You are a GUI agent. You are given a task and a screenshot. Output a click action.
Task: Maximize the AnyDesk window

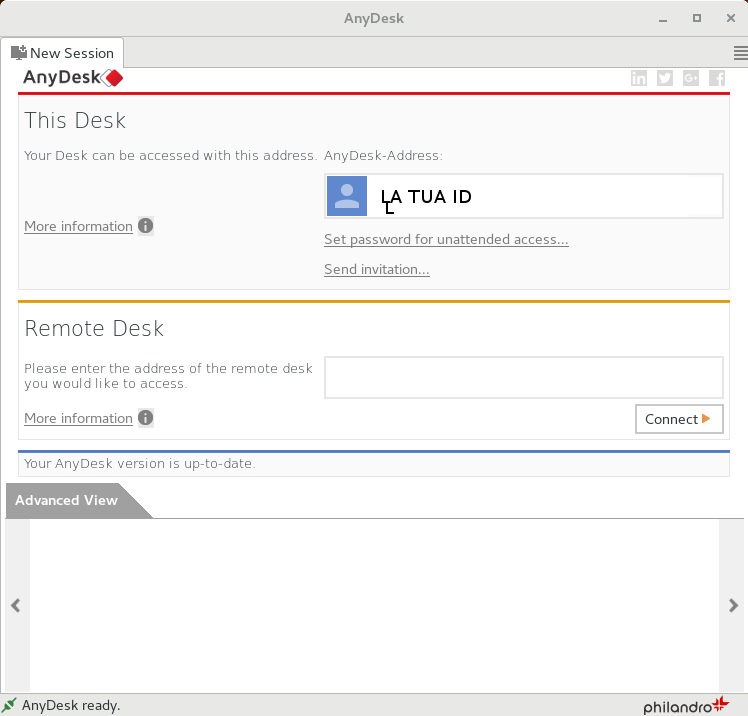point(697,18)
